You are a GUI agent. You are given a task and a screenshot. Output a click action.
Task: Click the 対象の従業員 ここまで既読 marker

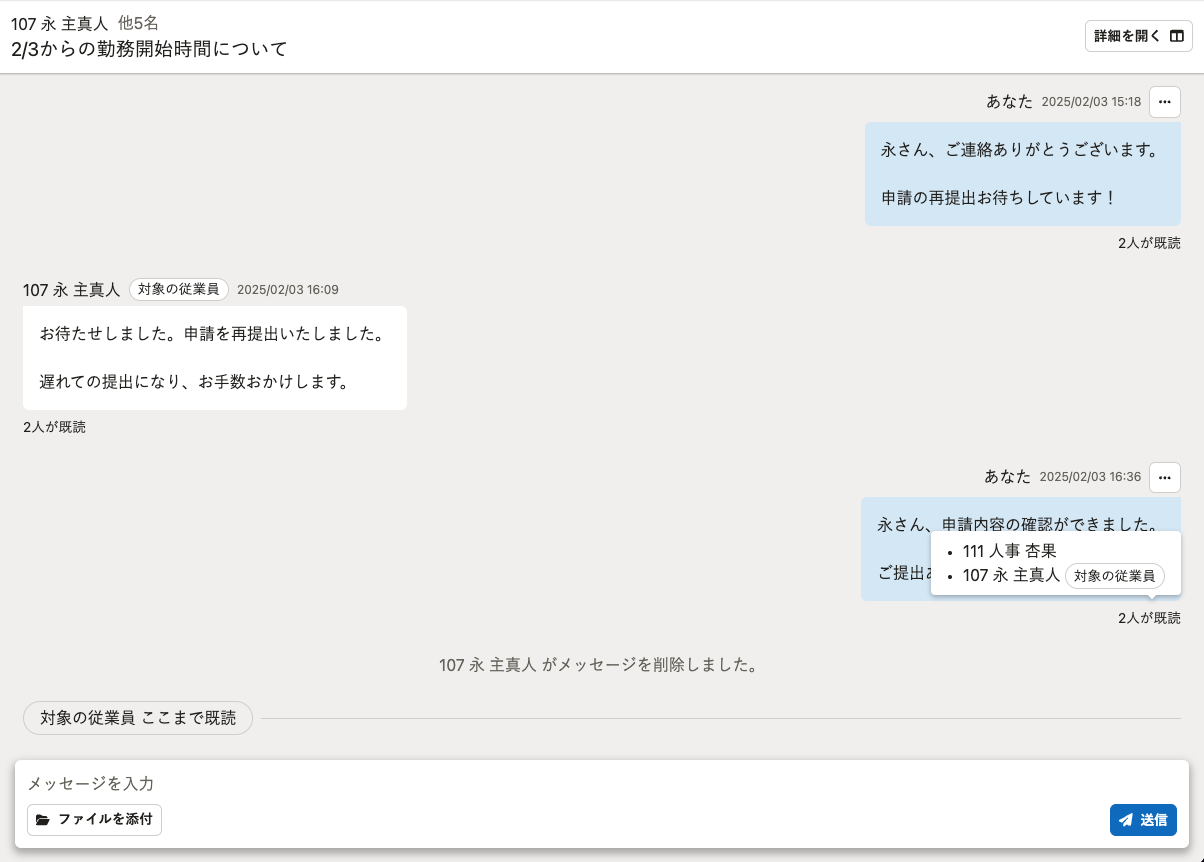(x=138, y=718)
